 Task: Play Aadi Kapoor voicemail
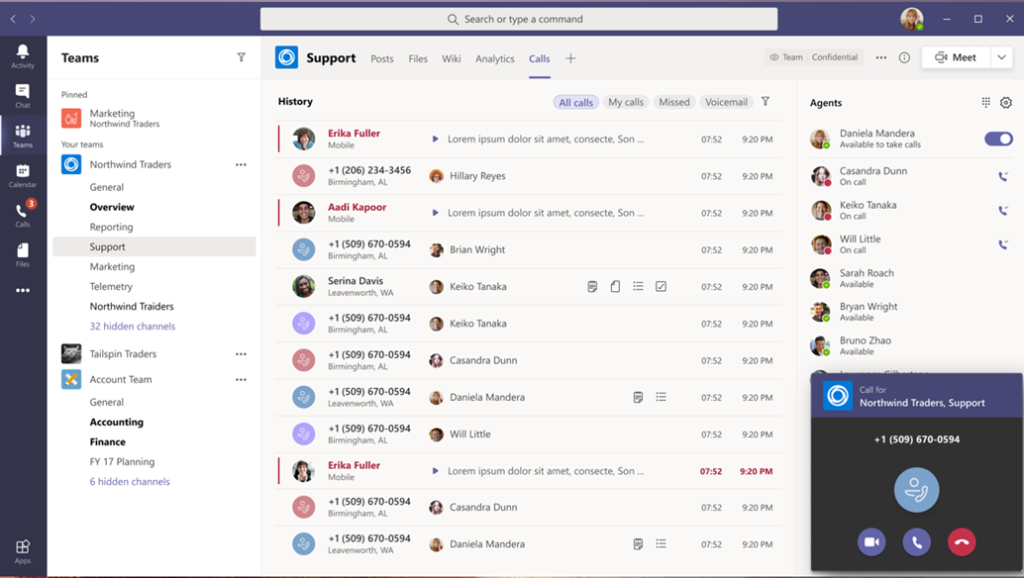[435, 213]
